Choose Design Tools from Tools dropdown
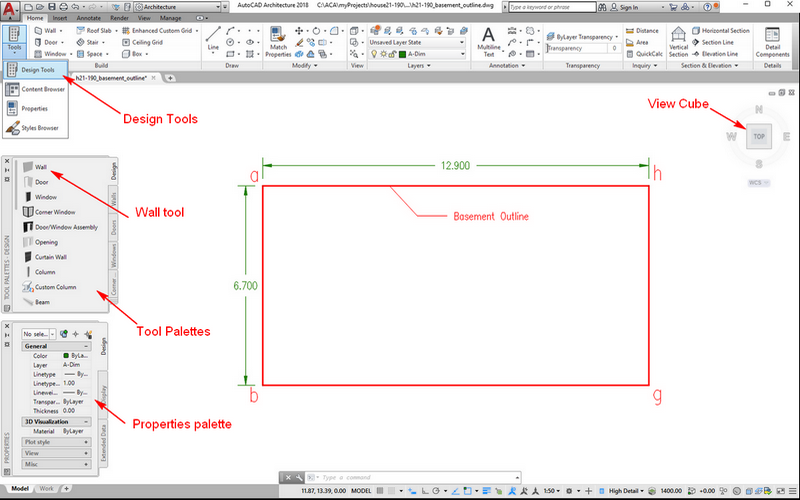 (x=35, y=70)
